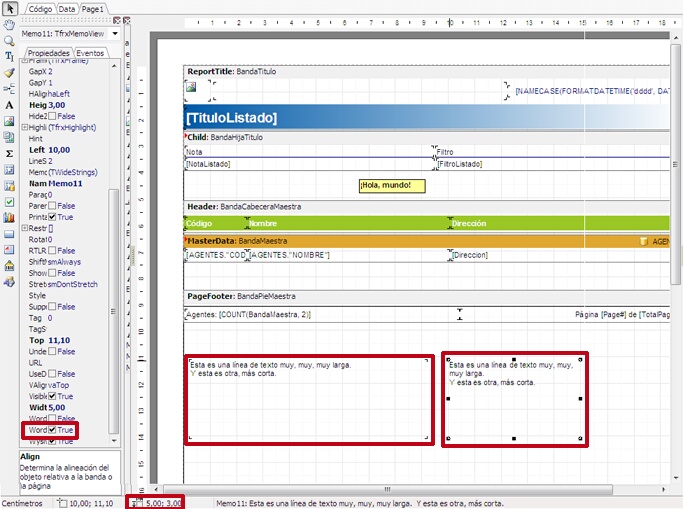This screenshot has height=509, width=683.
Task: Click the Width property value field
Action: [x=58, y=408]
